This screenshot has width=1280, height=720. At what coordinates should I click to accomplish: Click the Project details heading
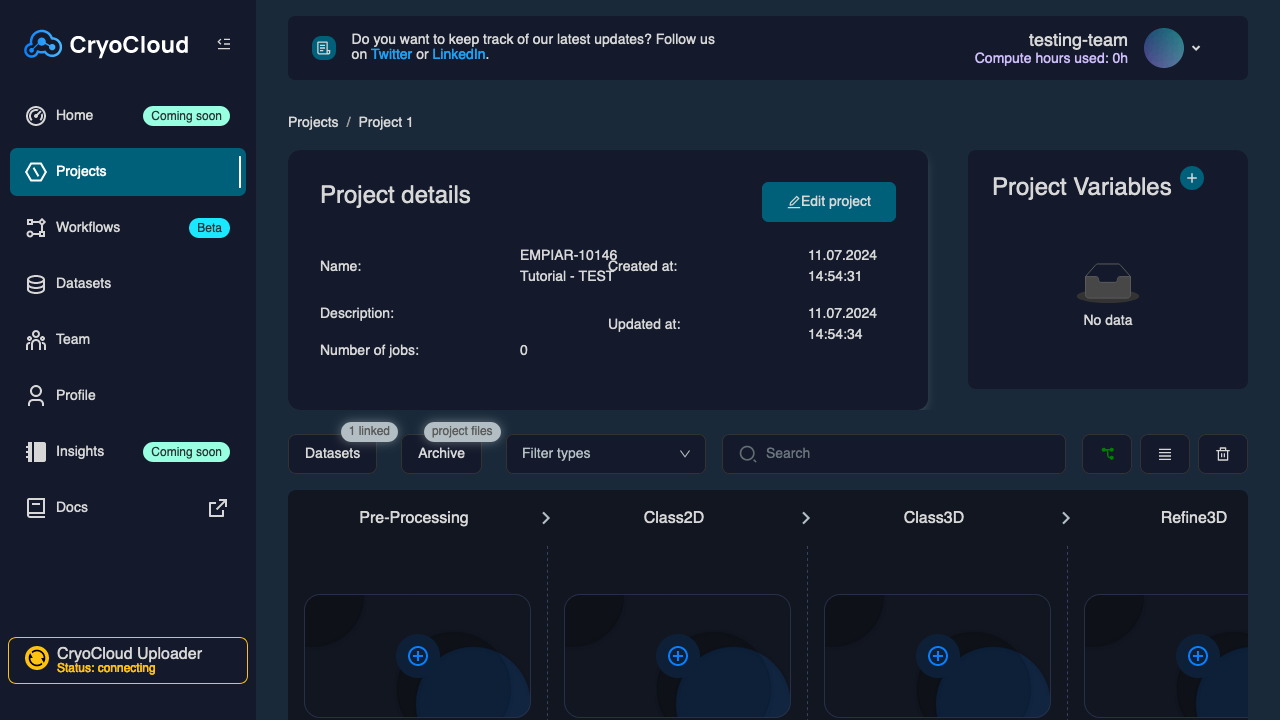pos(395,195)
